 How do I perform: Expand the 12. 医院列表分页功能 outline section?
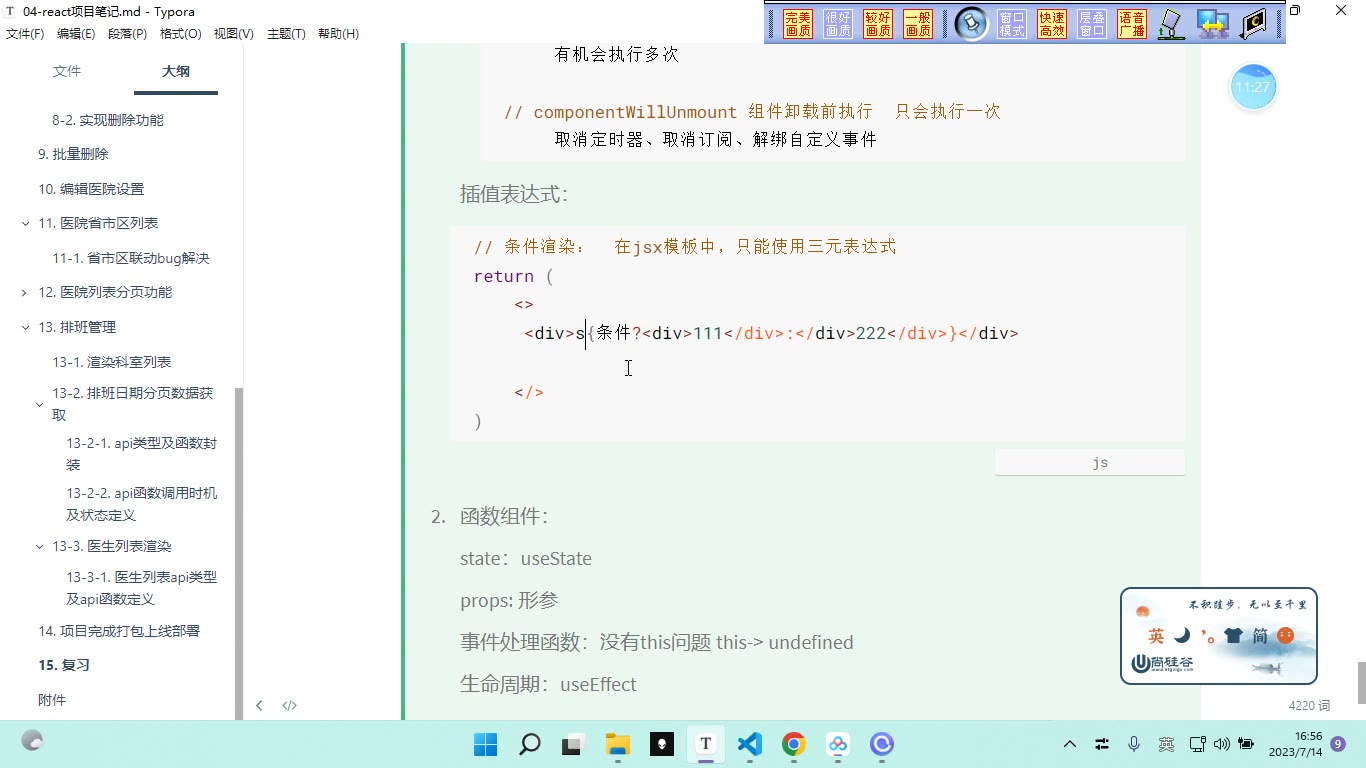25,293
